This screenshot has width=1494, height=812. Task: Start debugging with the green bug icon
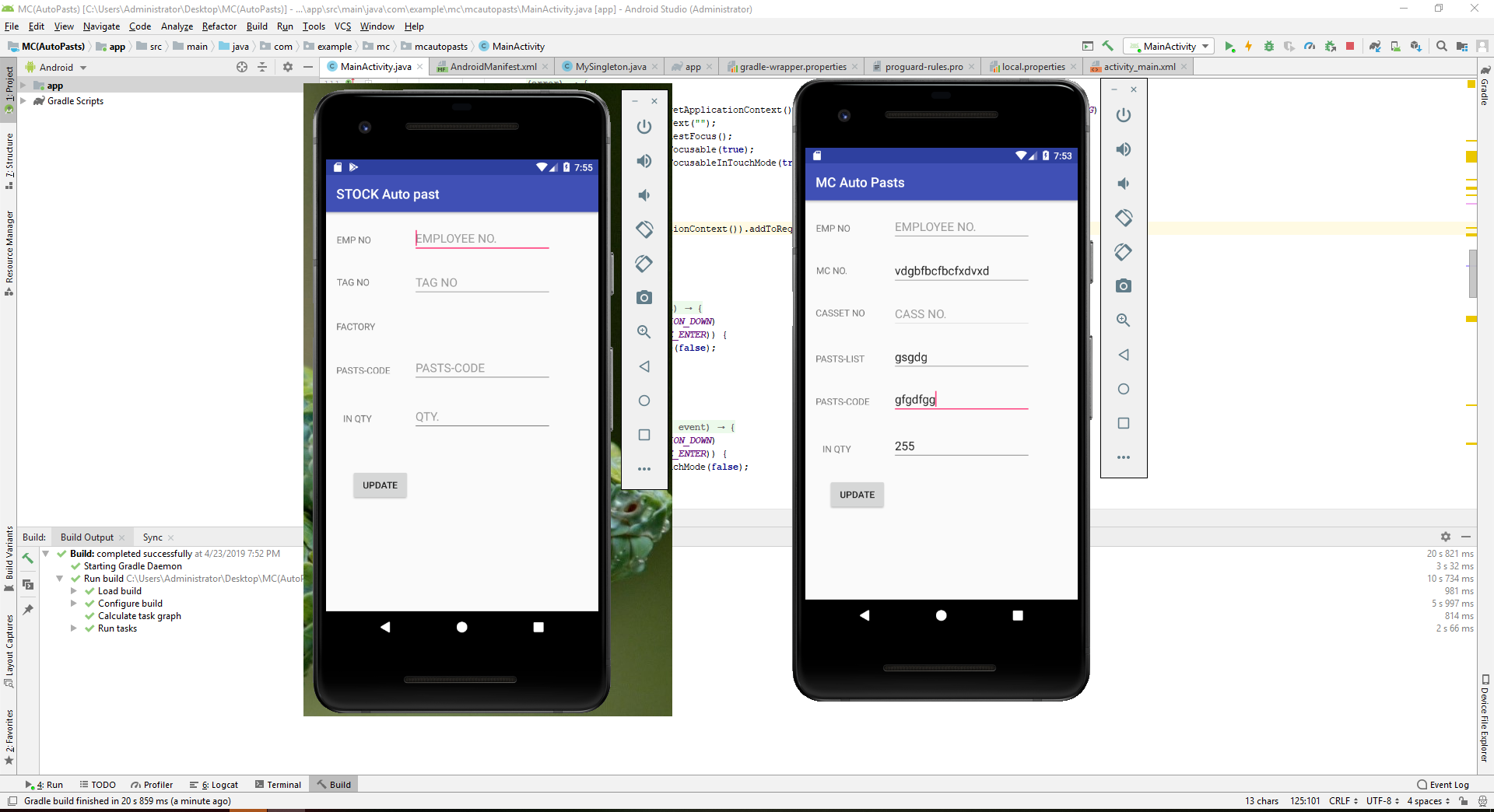pyautogui.click(x=1269, y=47)
